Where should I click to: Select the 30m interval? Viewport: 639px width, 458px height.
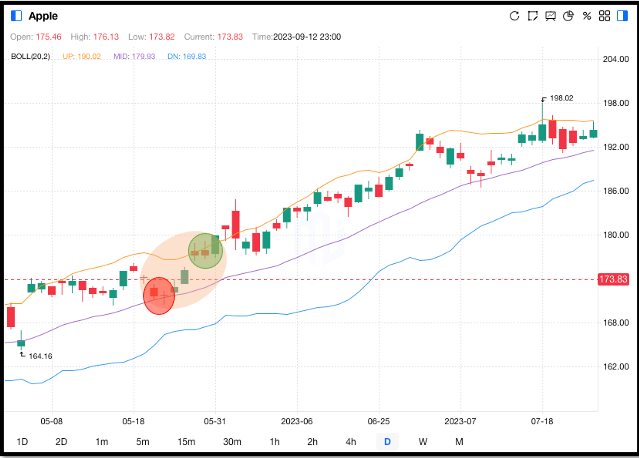click(232, 442)
